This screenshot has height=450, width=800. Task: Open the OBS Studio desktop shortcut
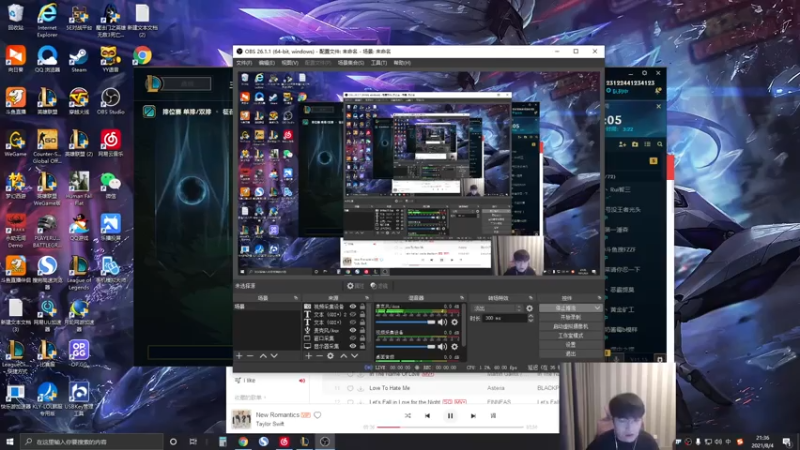(110, 102)
